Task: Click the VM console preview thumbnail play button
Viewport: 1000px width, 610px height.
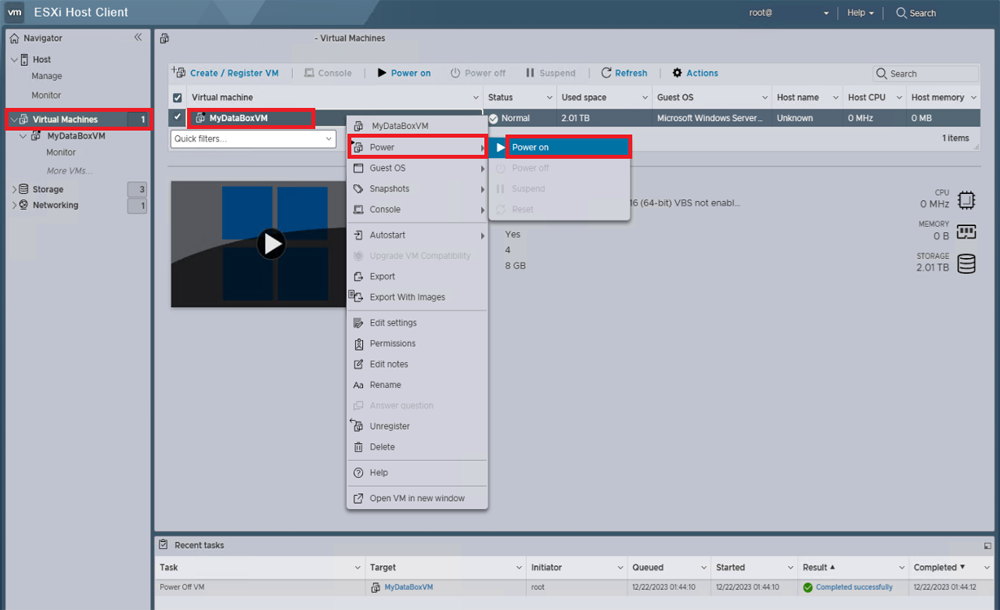Action: click(272, 244)
